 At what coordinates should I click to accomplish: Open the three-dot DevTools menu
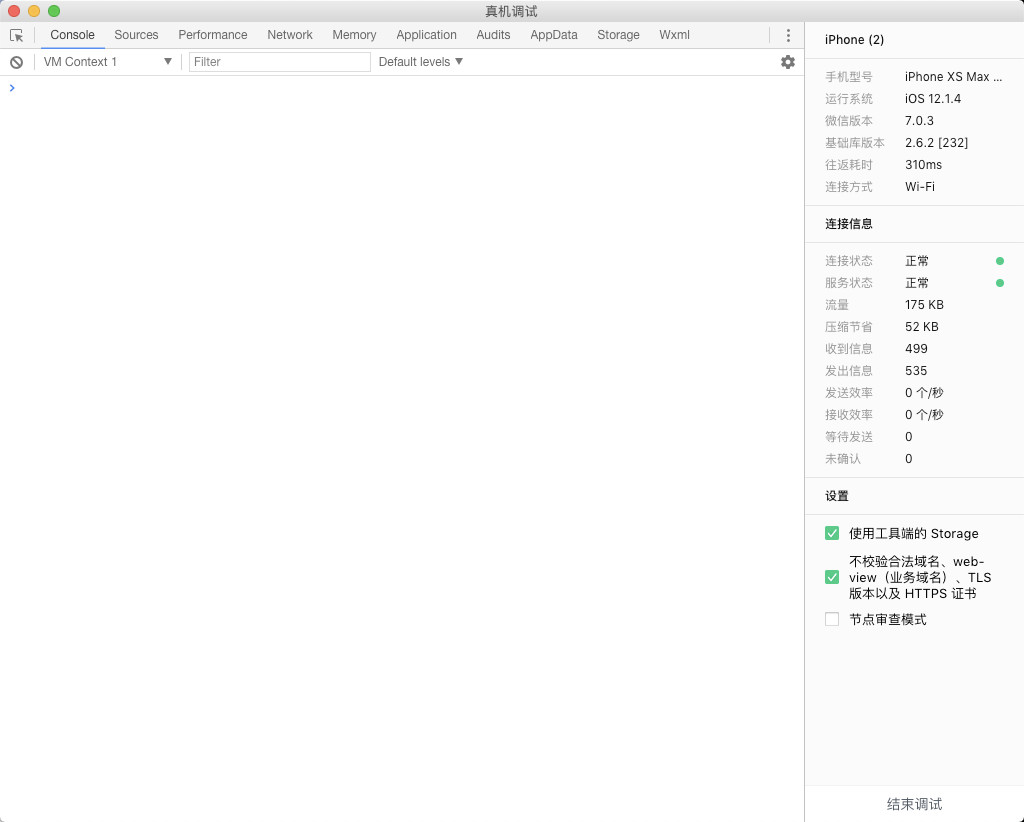[x=788, y=35]
